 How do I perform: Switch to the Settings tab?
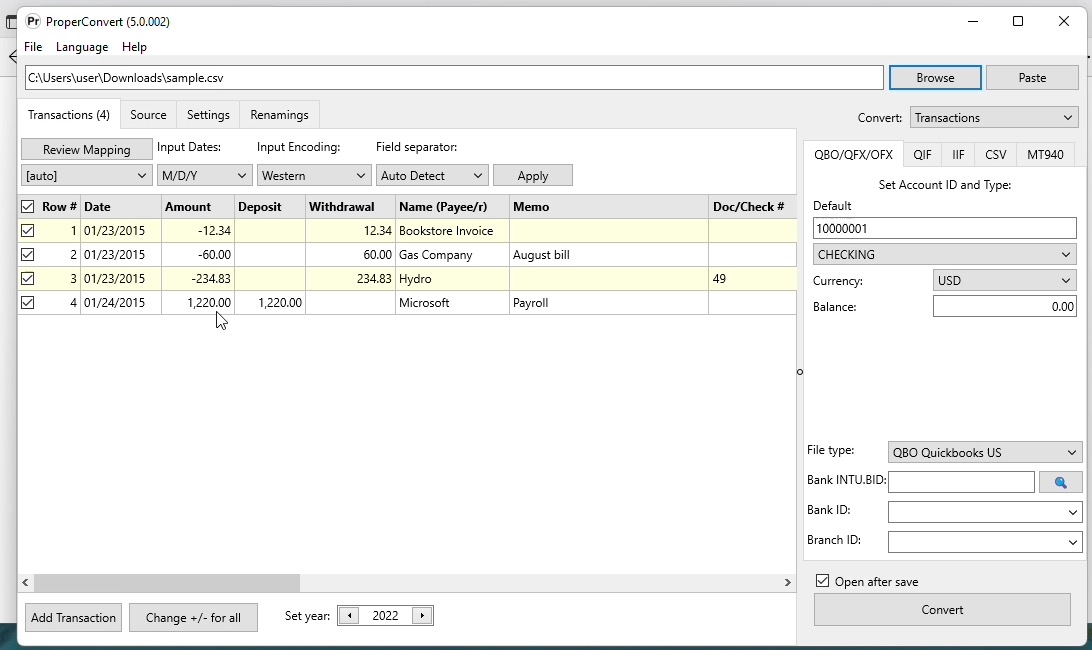[208, 115]
